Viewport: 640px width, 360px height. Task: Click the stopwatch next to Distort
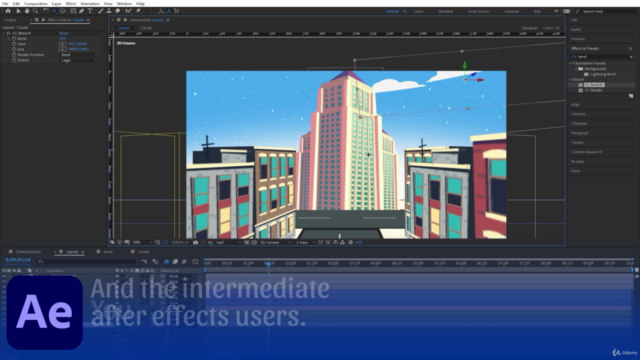pyautogui.click(x=14, y=60)
